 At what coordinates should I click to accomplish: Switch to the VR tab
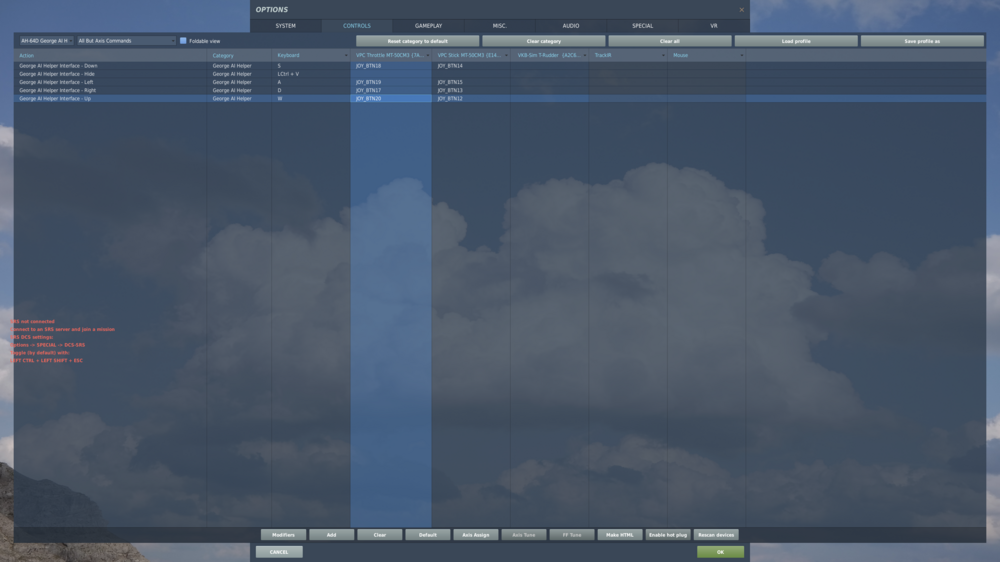pyautogui.click(x=714, y=26)
